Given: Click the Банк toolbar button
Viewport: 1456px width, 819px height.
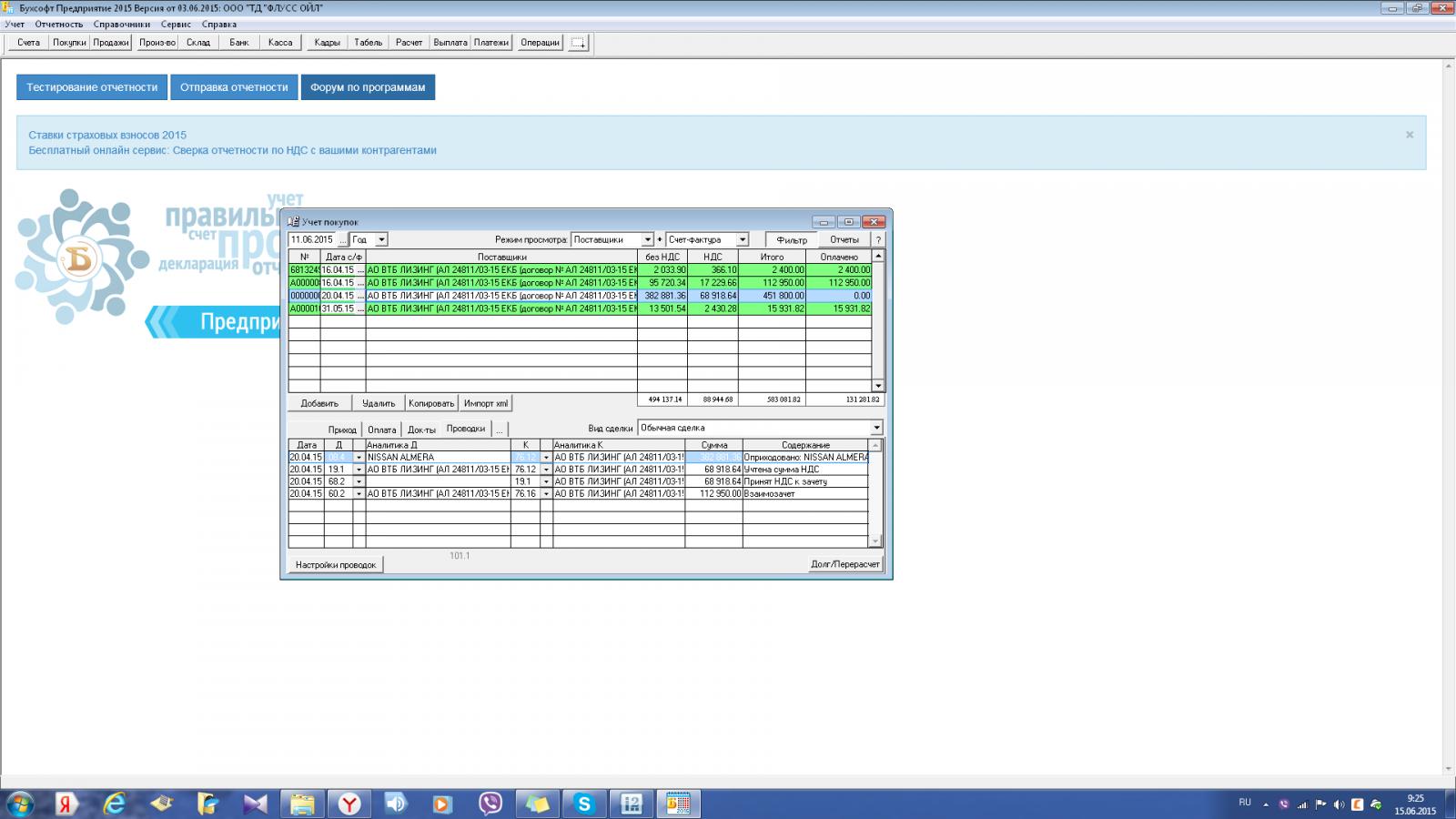Looking at the screenshot, I should [239, 43].
